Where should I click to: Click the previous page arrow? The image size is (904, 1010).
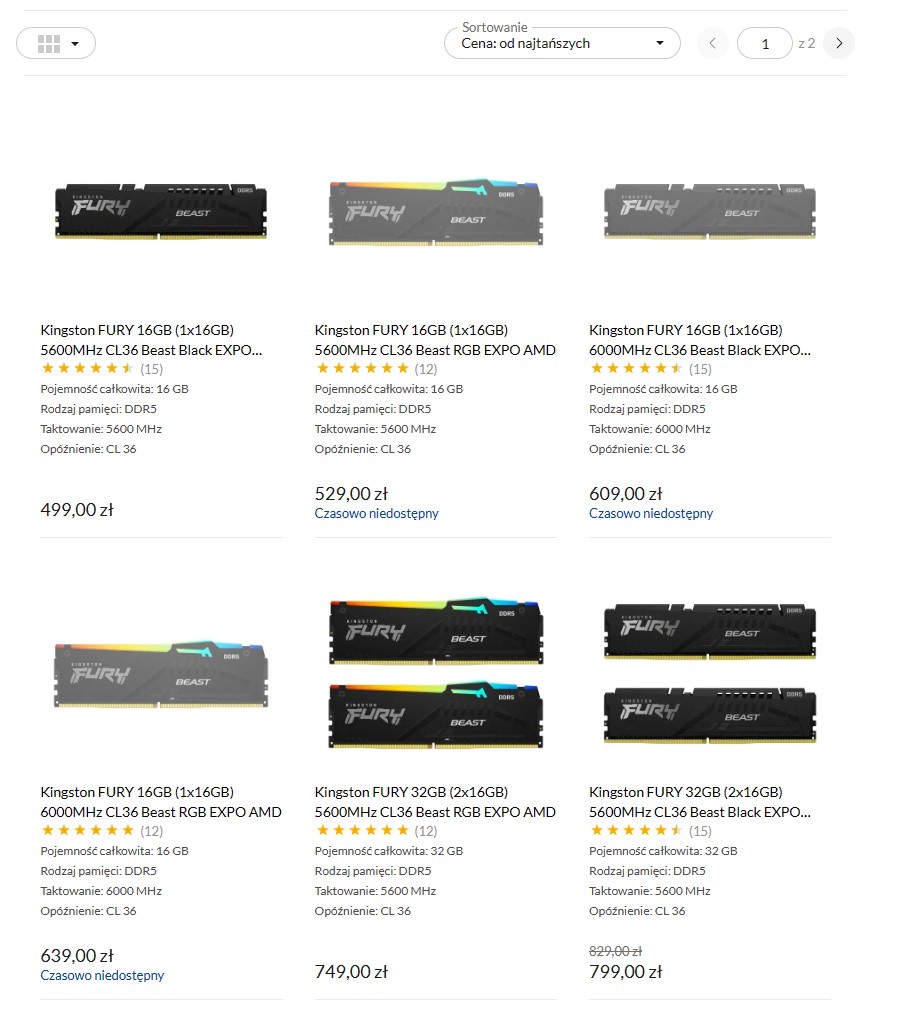[x=713, y=43]
